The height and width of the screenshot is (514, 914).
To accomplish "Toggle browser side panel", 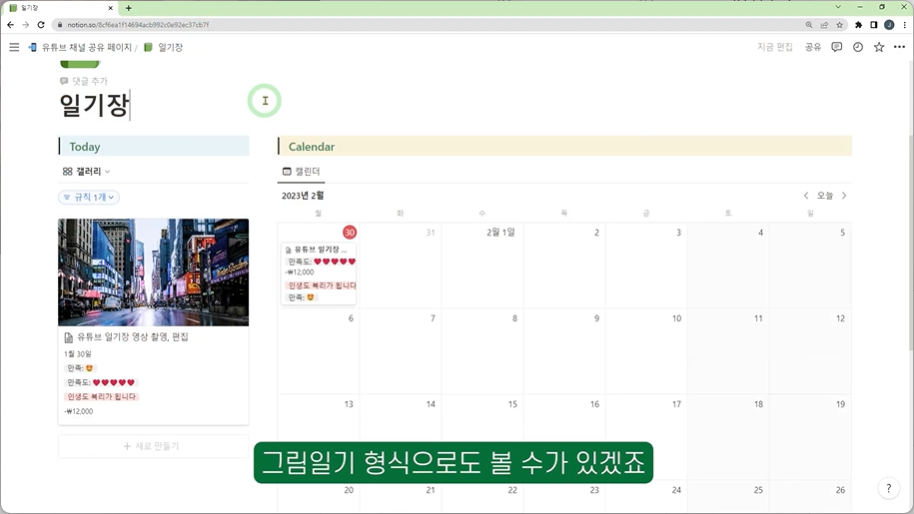I will (873, 24).
